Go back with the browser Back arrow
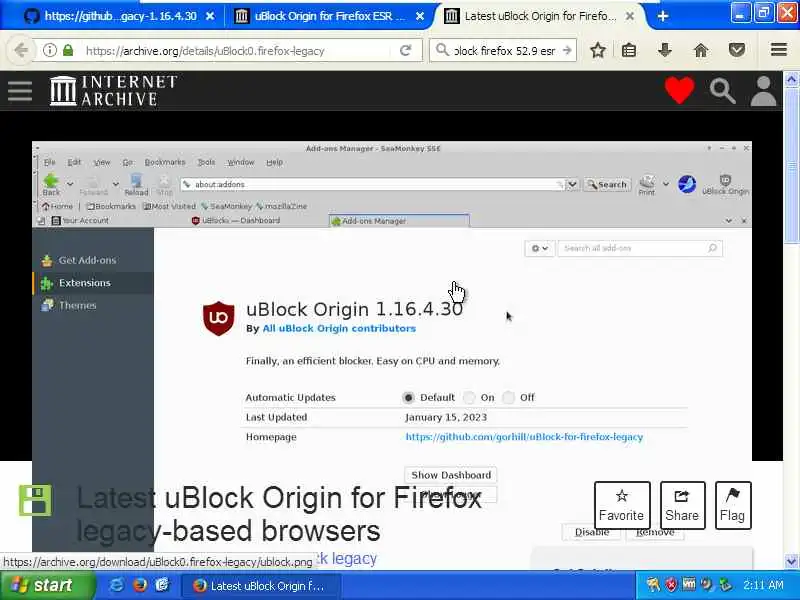The height and width of the screenshot is (600, 800). tap(21, 51)
